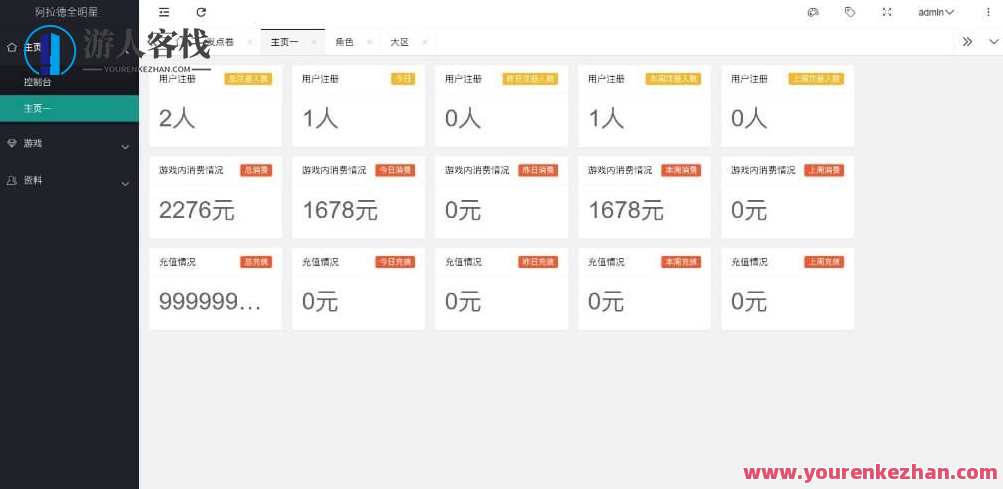Click the 0元 value under 上周消费
The height and width of the screenshot is (489, 1003).
coord(749,210)
